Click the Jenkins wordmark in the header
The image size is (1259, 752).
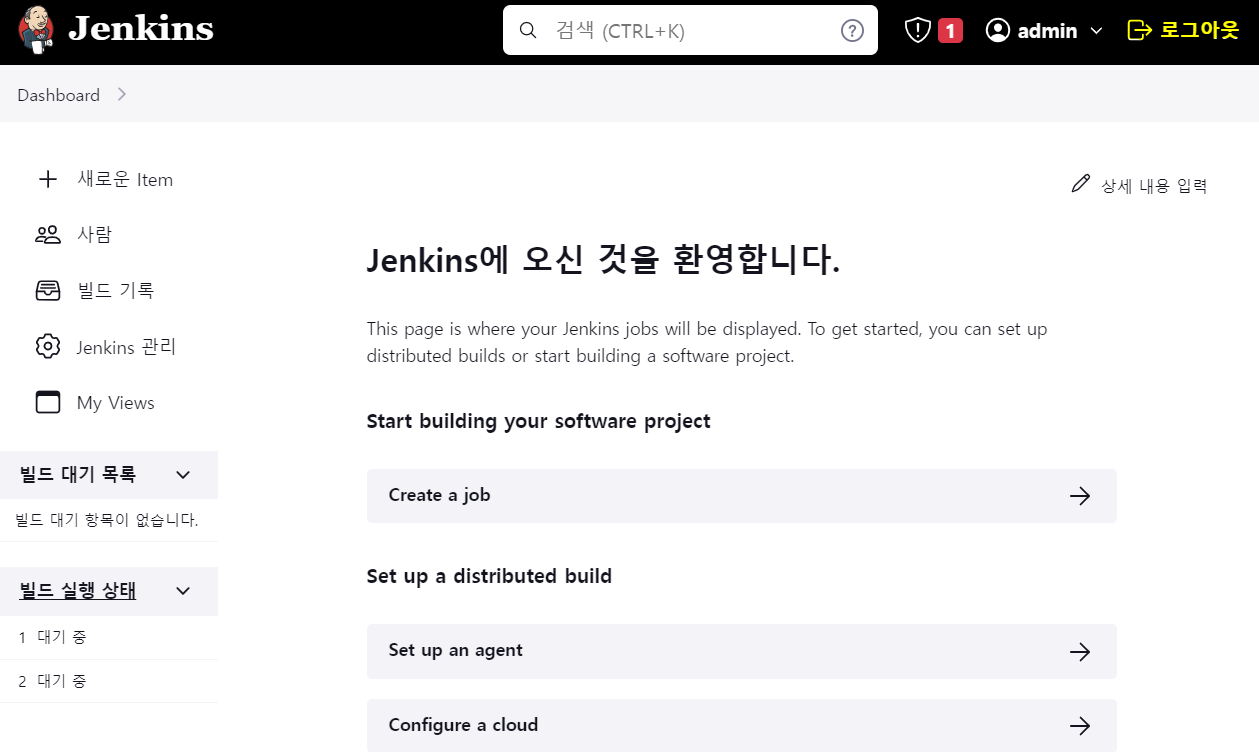click(141, 29)
